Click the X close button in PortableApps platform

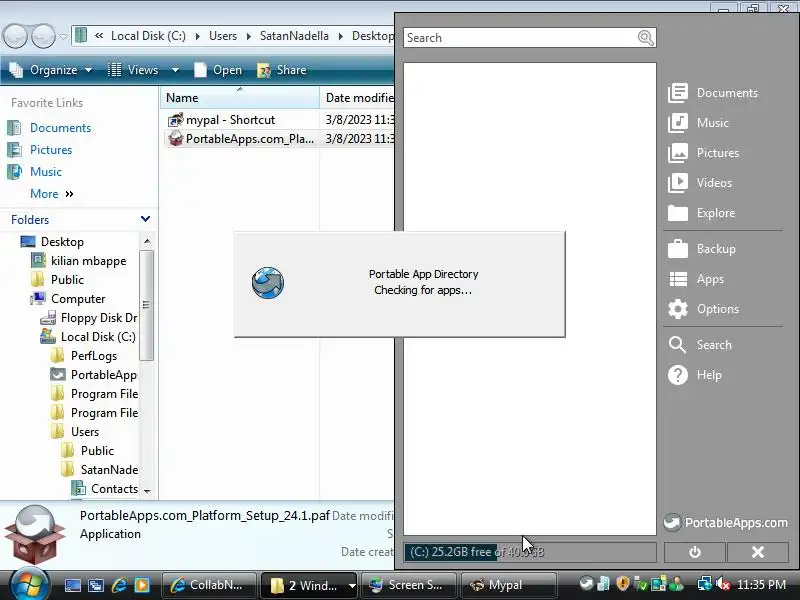coord(758,552)
